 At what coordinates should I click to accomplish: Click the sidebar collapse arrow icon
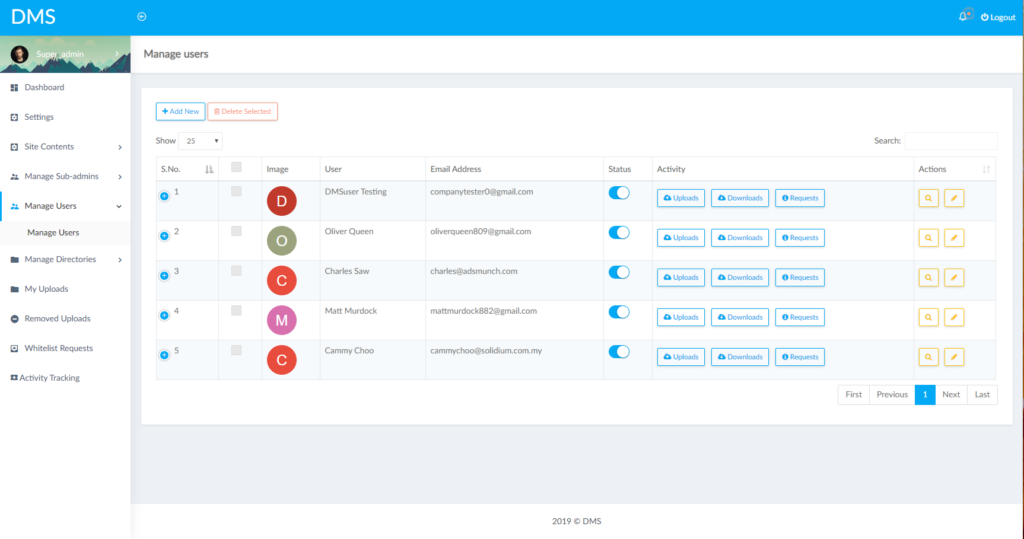[x=142, y=17]
